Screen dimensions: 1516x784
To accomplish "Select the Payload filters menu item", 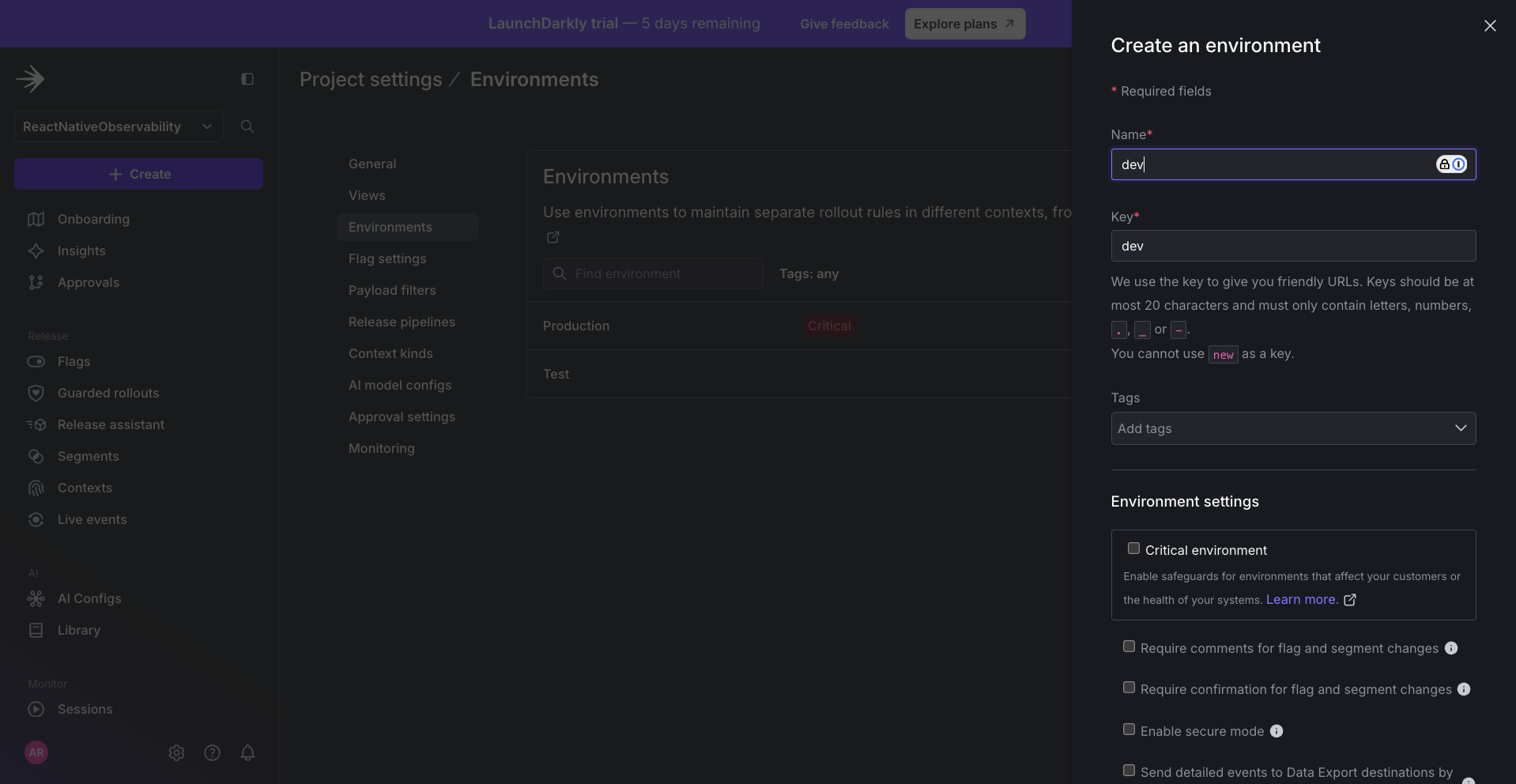I will 392,290.
